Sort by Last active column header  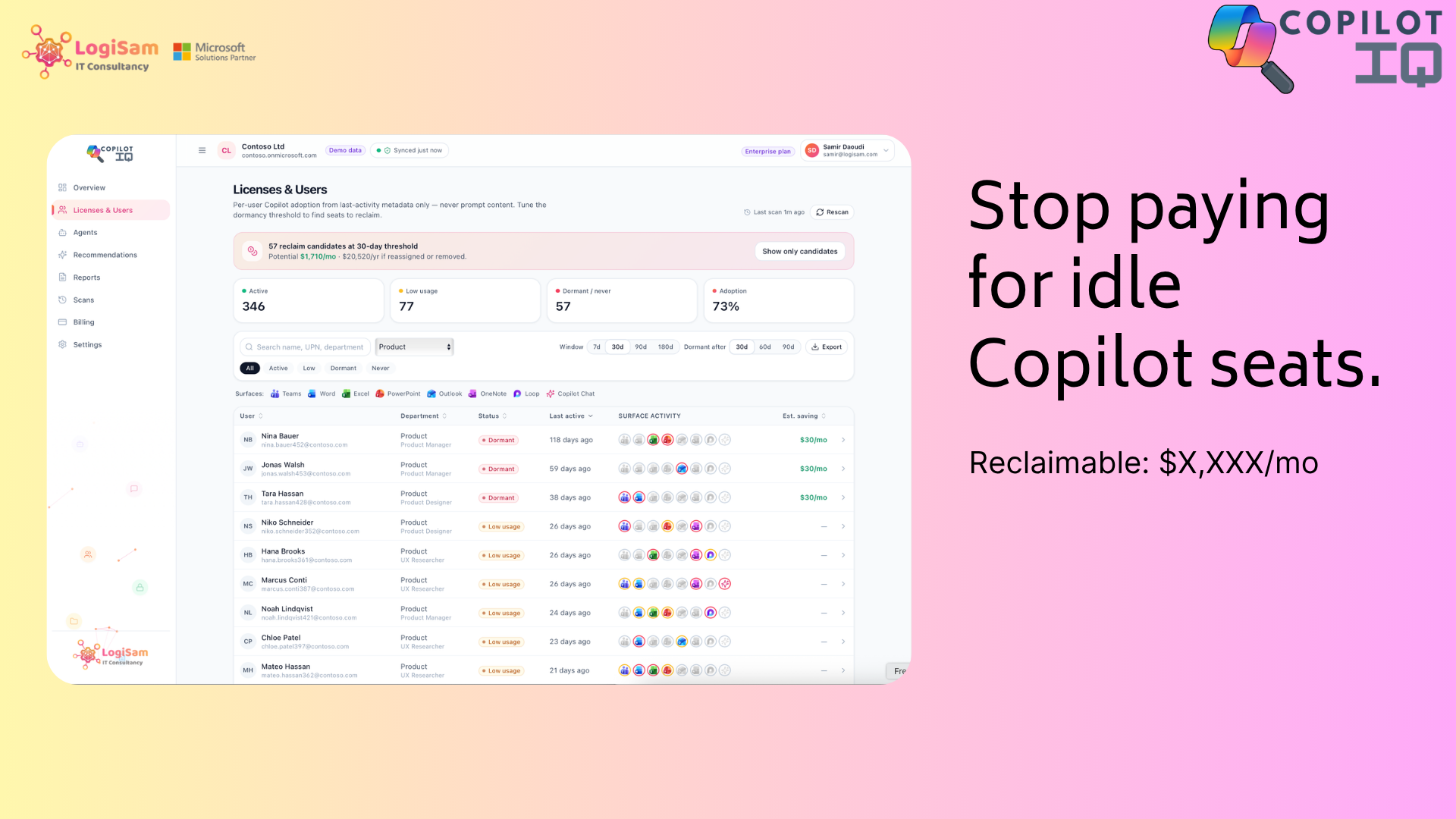pos(571,416)
